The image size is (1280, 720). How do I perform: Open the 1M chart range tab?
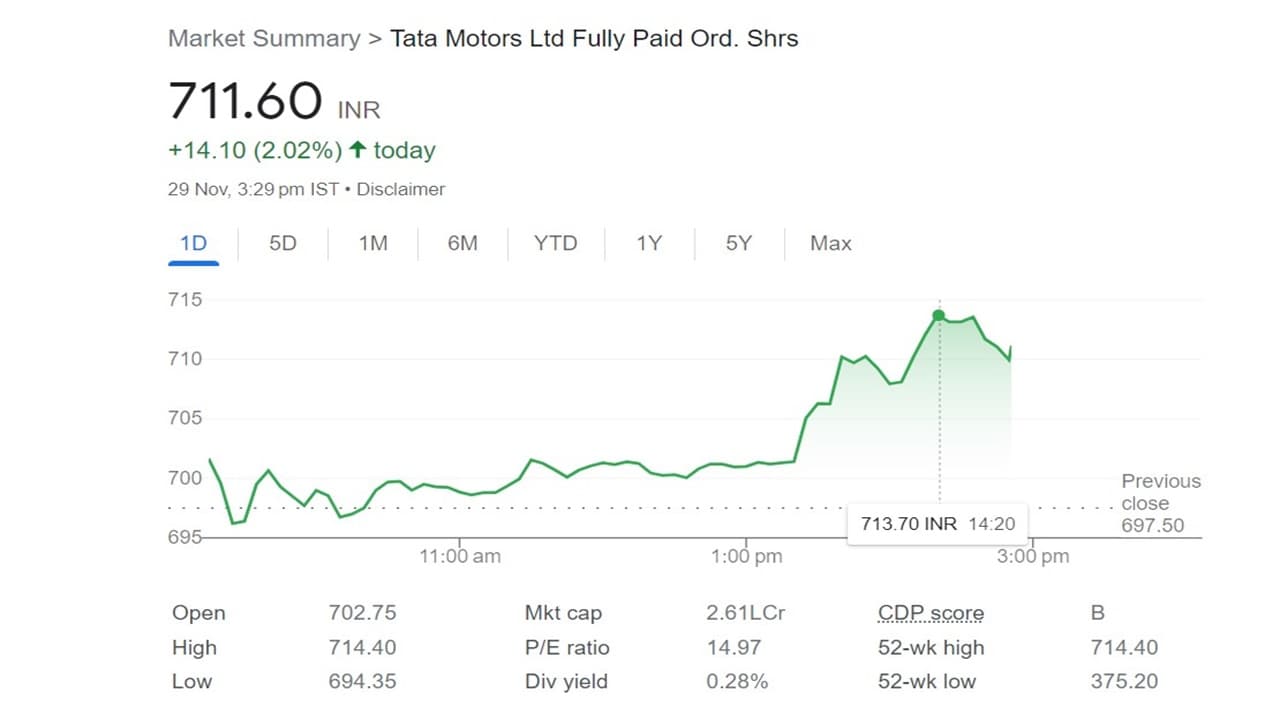373,243
